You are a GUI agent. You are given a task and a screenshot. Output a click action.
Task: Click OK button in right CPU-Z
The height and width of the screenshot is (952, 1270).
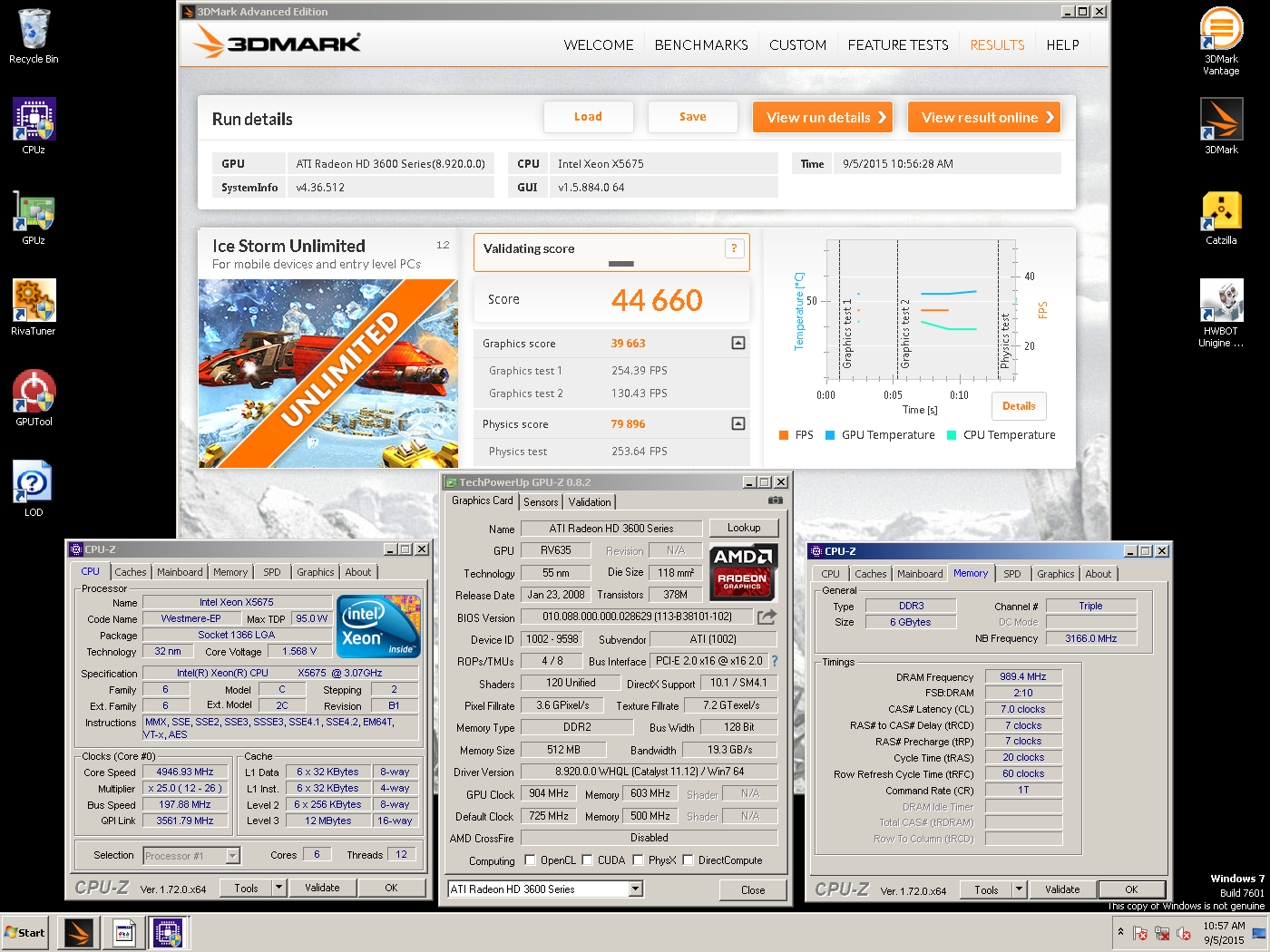click(x=1131, y=889)
